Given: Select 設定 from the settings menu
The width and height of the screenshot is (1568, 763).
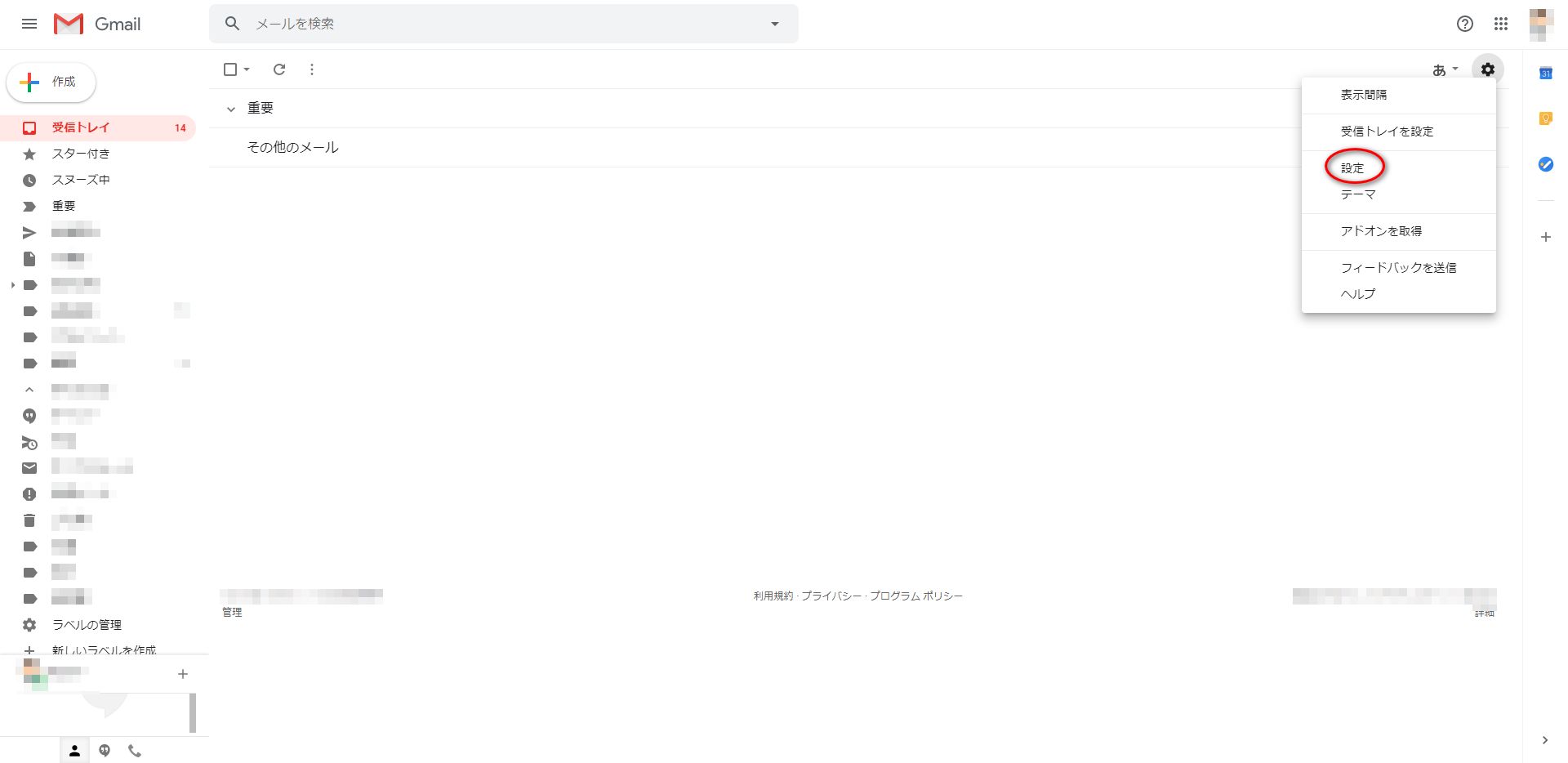Looking at the screenshot, I should [x=1352, y=167].
